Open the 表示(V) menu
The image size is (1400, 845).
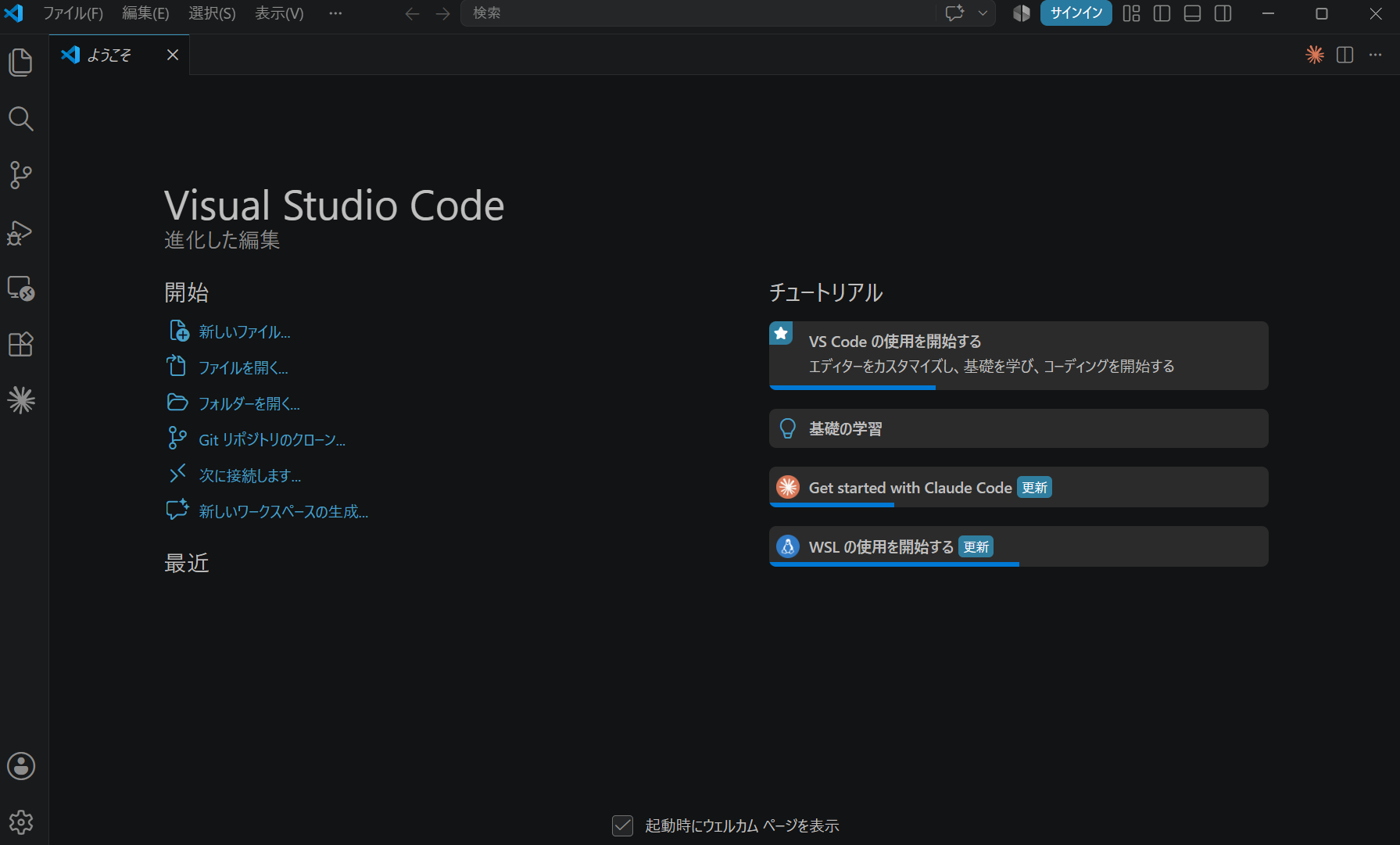click(x=279, y=13)
